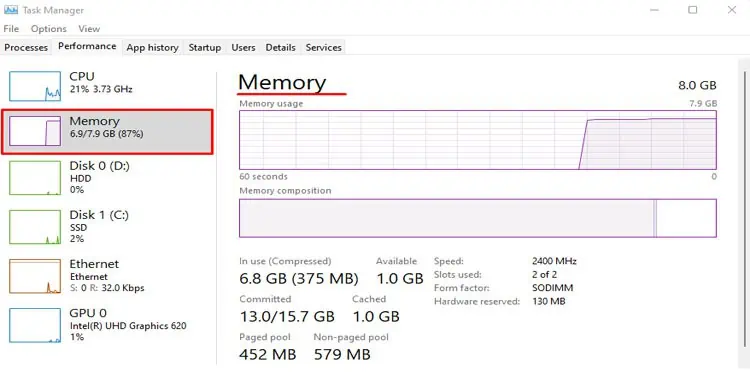Image resolution: width=750 pixels, height=375 pixels.
Task: Open the File menu
Action: [x=11, y=29]
